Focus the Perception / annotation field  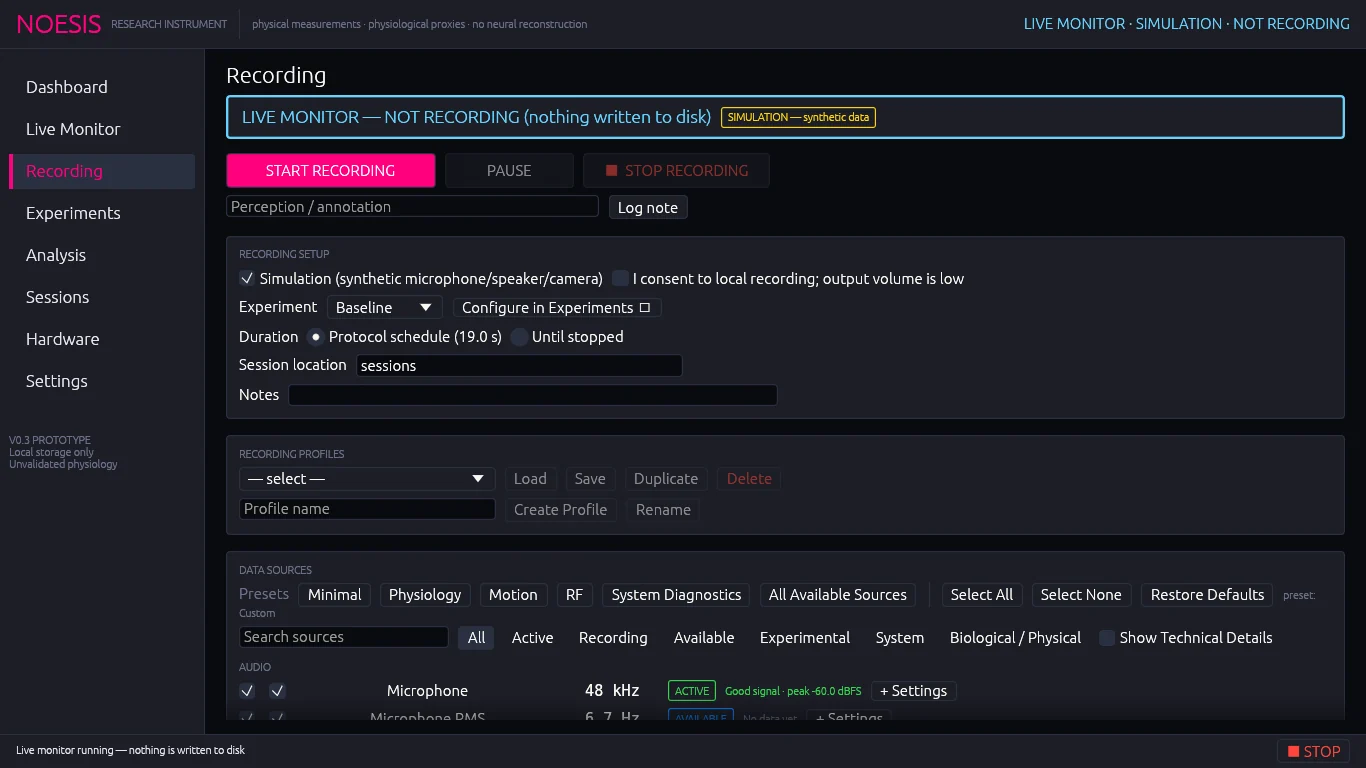412,207
